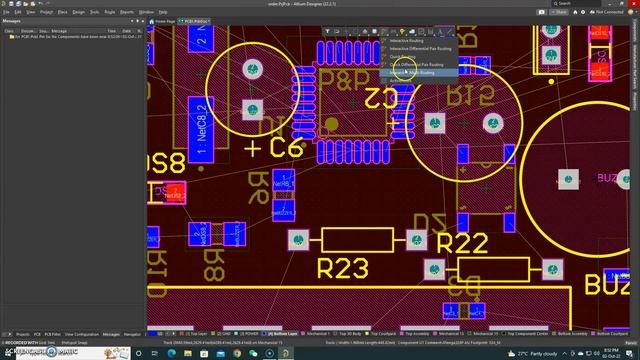Select the PCB message row in Messages list
This screenshot has width=640, height=360.
73,37
